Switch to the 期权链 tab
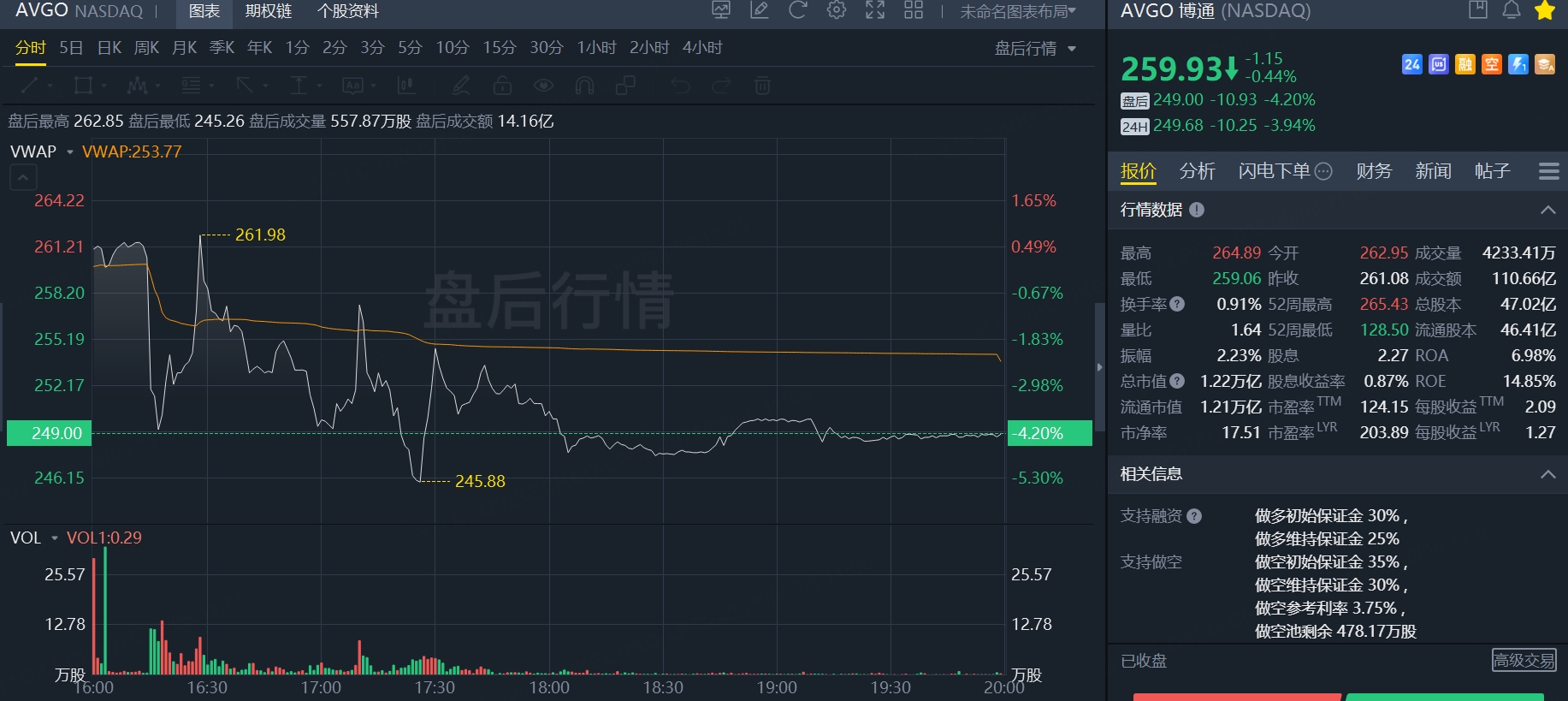Viewport: 1568px width, 701px height. (269, 11)
